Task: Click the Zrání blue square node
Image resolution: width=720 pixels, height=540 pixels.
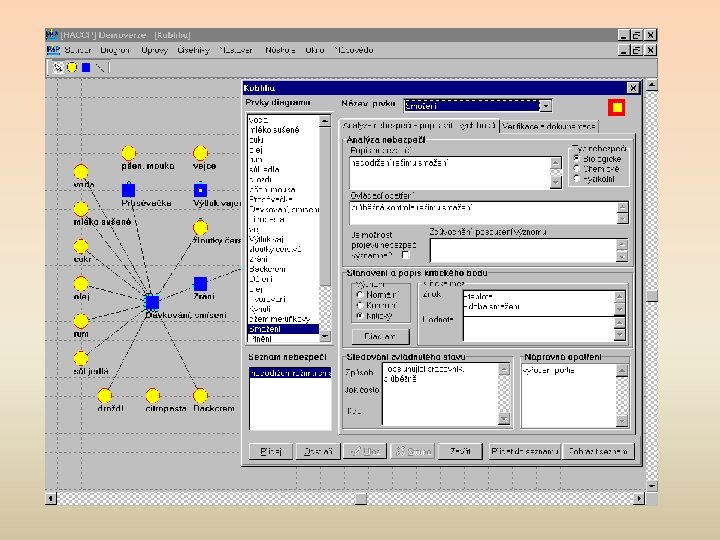Action: 200,284
